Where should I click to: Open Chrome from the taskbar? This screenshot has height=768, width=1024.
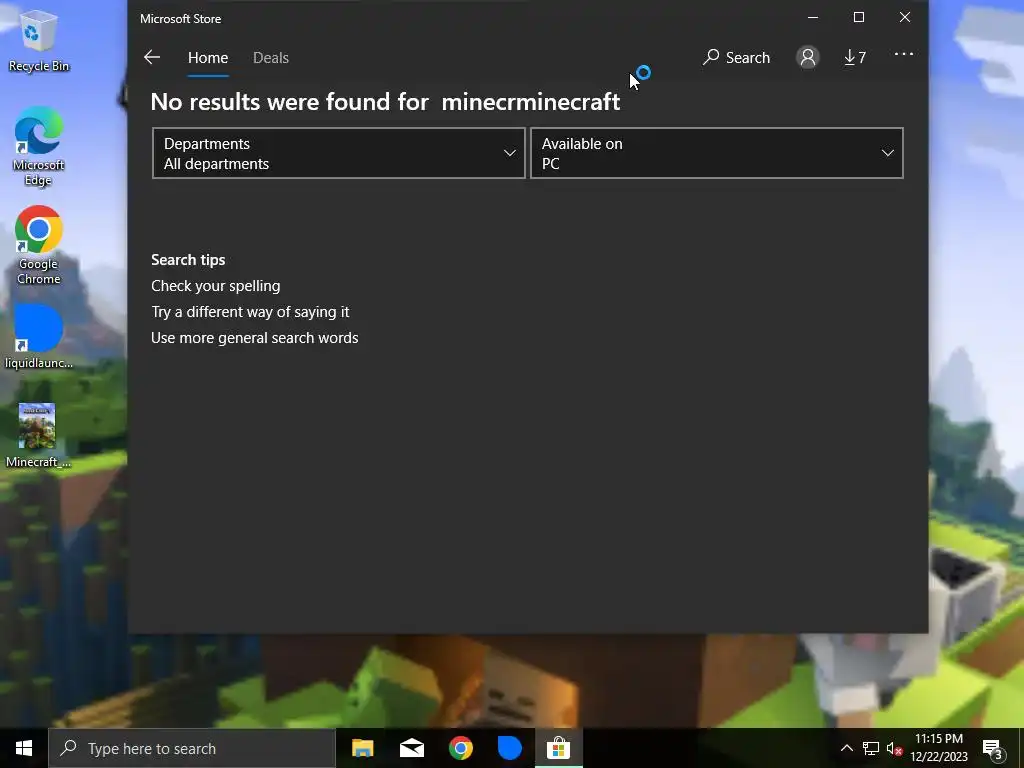(460, 748)
